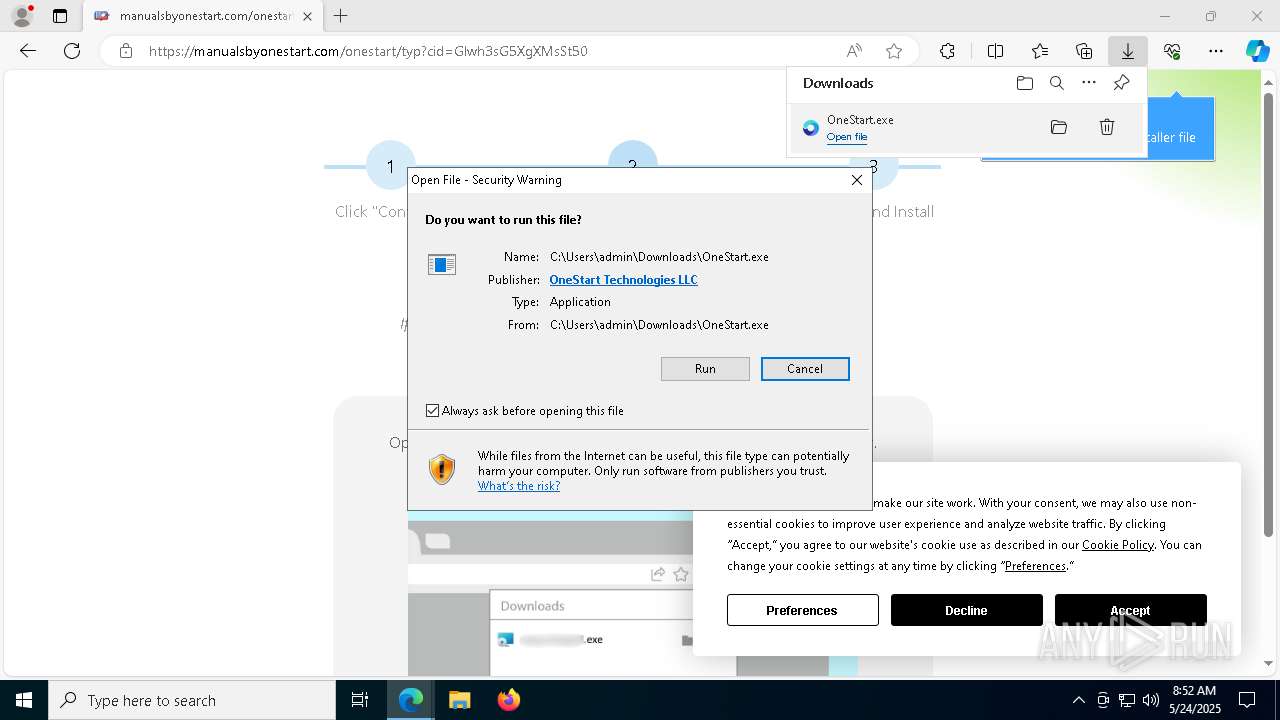This screenshot has width=1280, height=720.
Task: Click the page scrollbar down arrow
Action: (x=1269, y=663)
